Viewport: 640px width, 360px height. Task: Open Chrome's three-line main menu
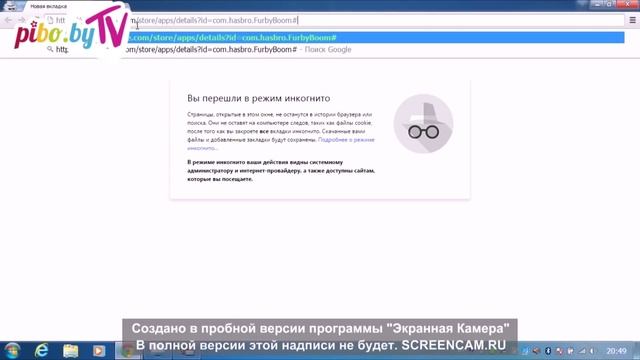coord(632,20)
